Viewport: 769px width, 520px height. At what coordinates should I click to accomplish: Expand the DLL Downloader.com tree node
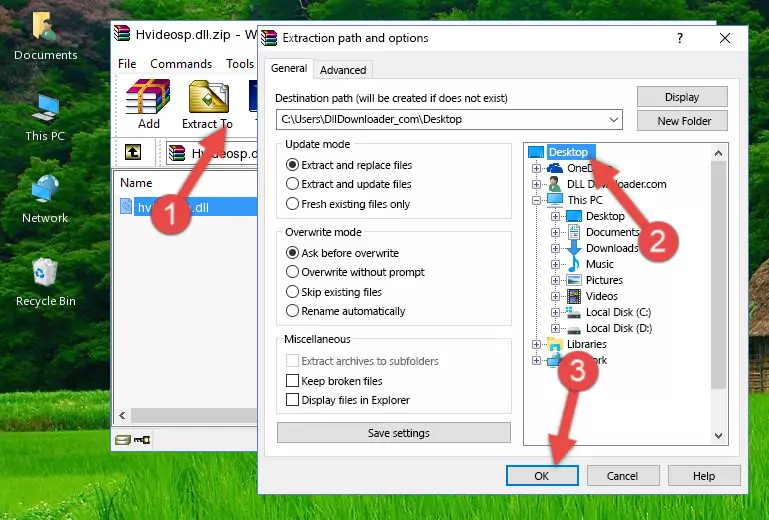(x=536, y=184)
